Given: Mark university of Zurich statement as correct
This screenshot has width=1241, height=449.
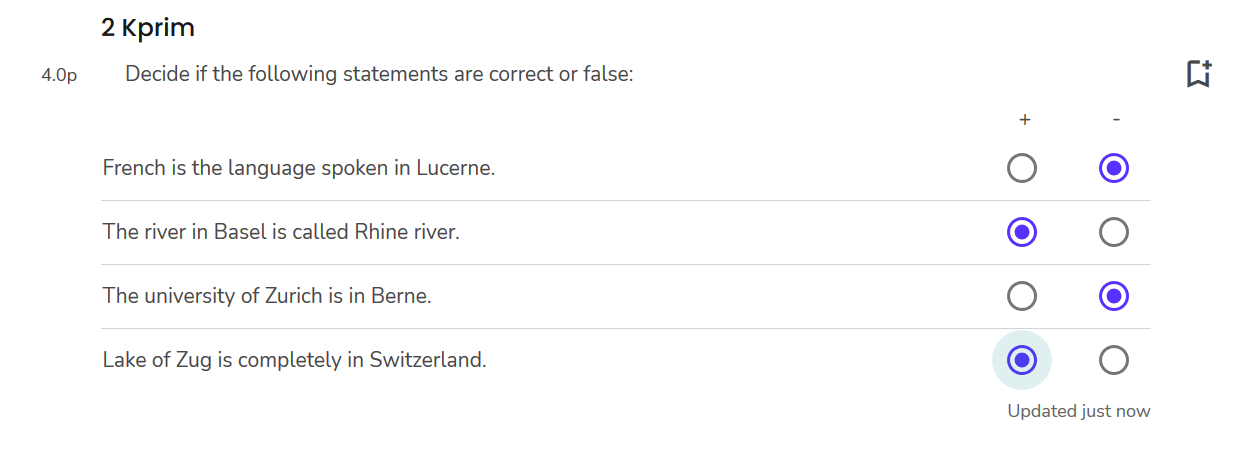Looking at the screenshot, I should [x=1022, y=296].
